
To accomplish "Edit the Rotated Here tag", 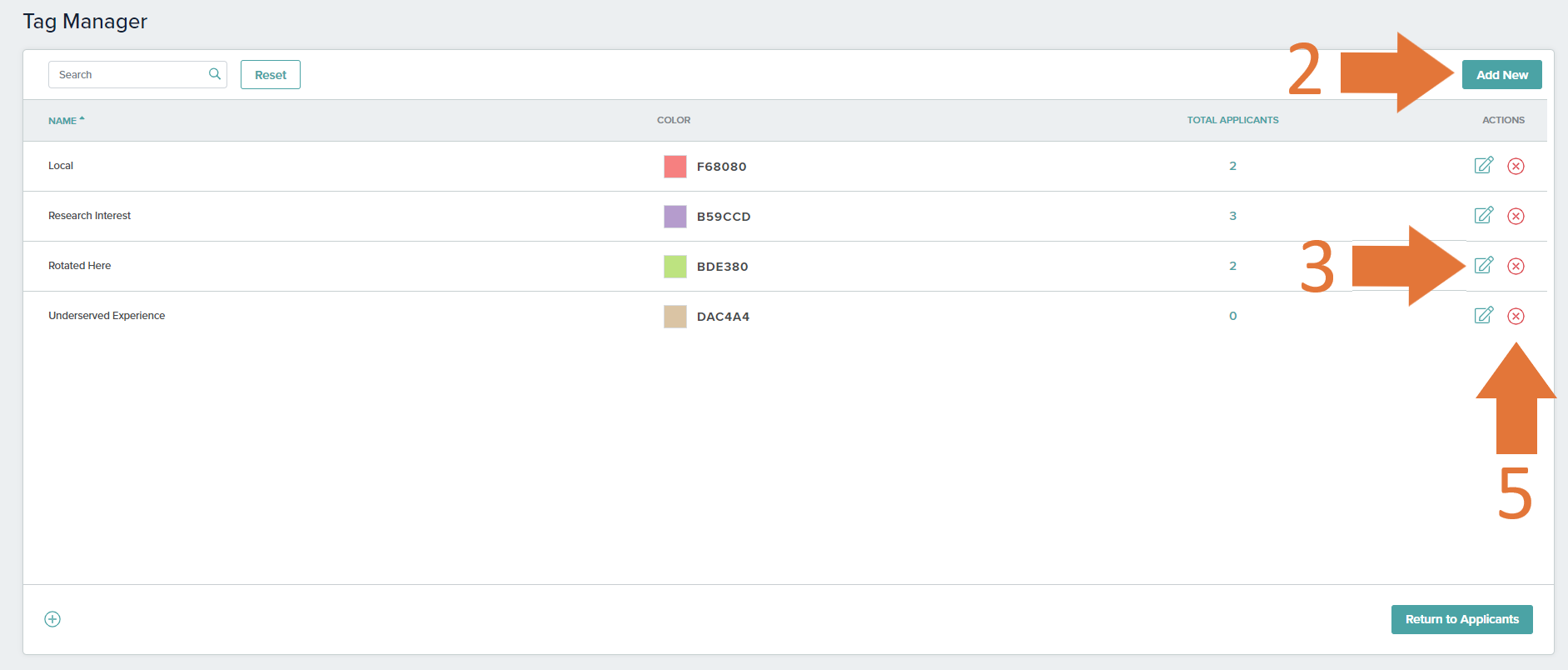I will 1484,265.
